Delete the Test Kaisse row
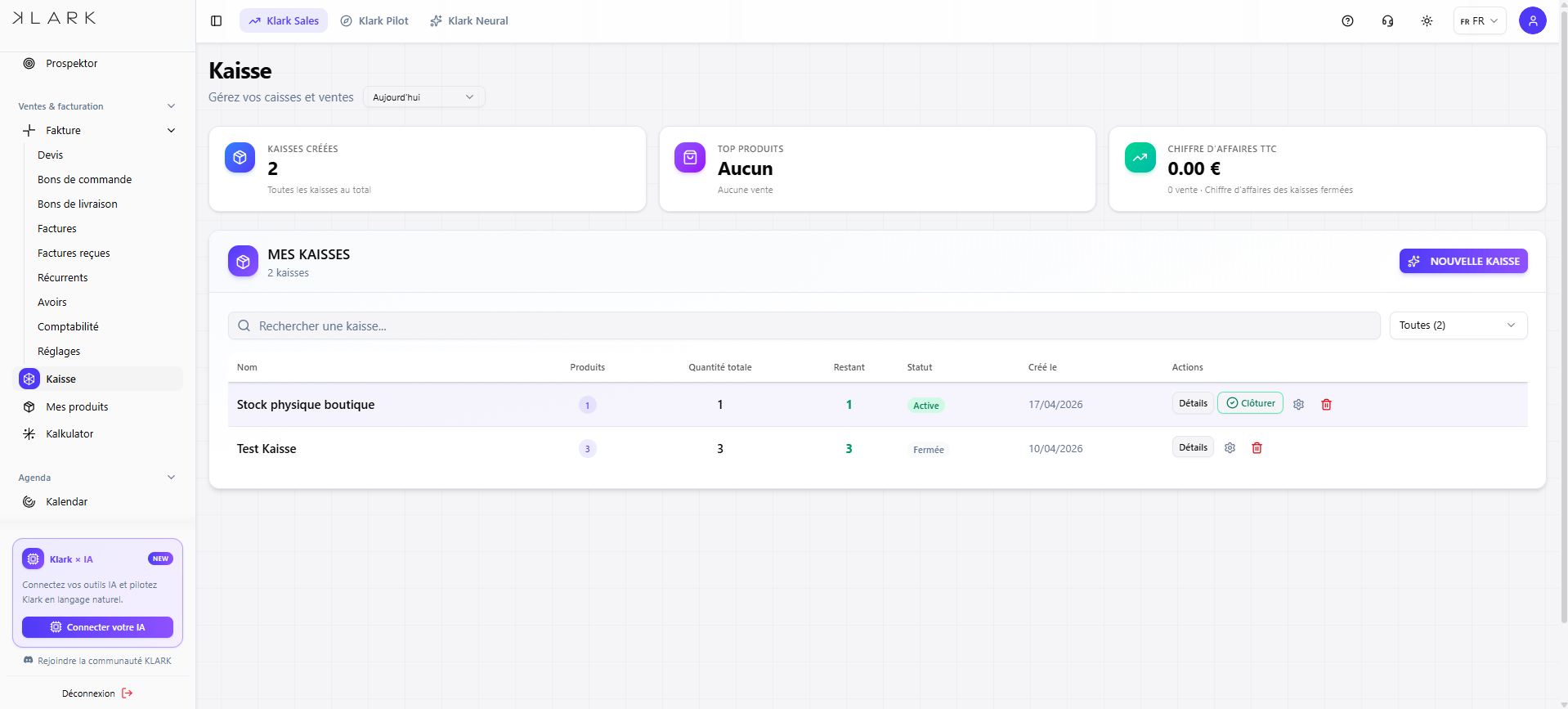 coord(1257,448)
